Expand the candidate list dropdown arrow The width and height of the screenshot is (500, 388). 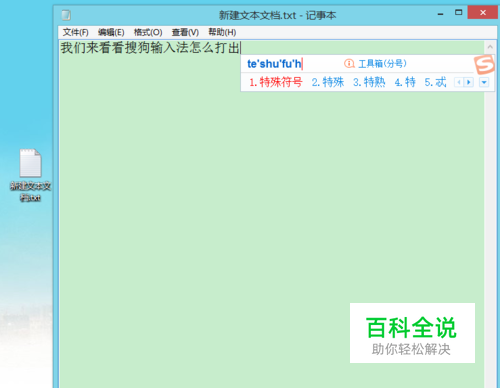pyautogui.click(x=484, y=82)
